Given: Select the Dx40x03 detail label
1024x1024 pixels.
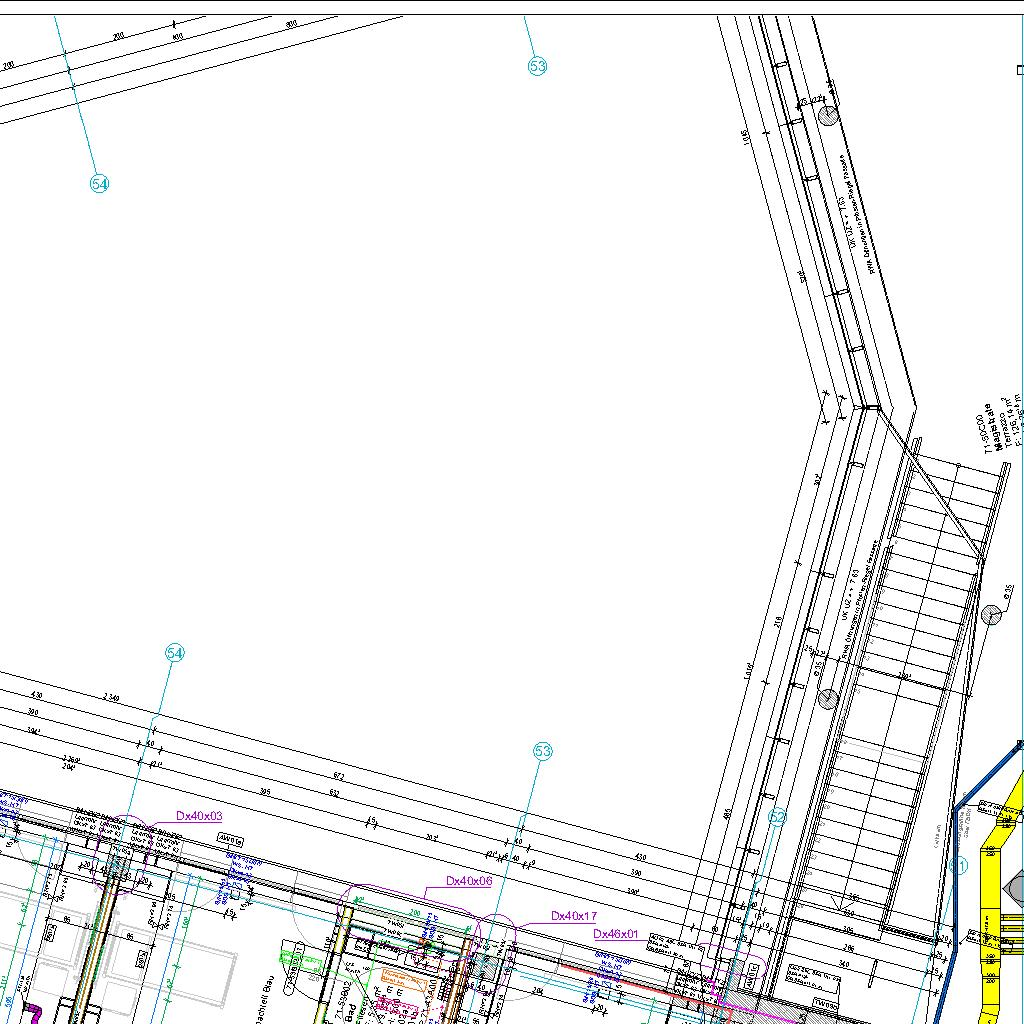Looking at the screenshot, I should (199, 816).
